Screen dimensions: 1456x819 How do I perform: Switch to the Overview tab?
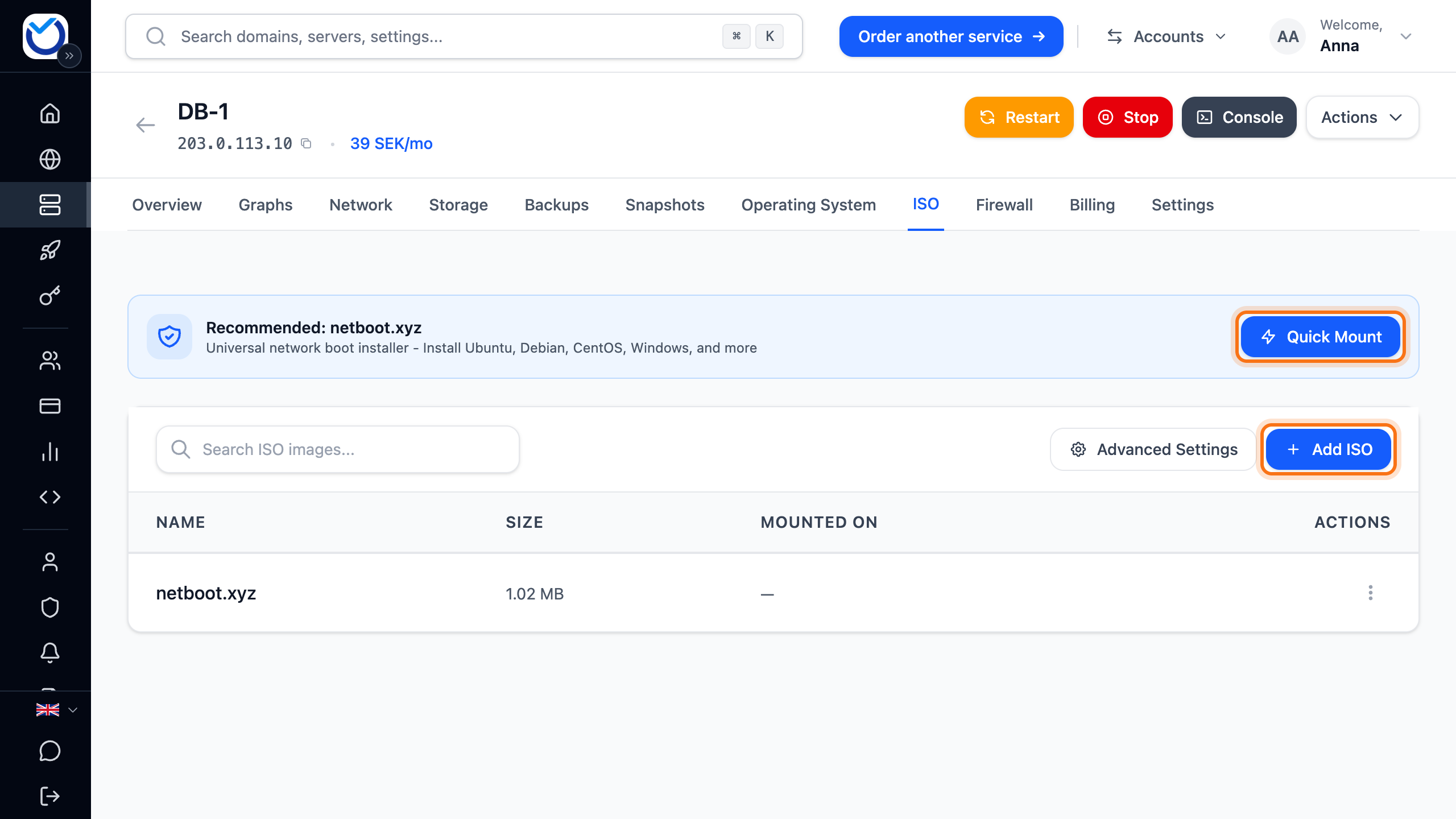(167, 205)
